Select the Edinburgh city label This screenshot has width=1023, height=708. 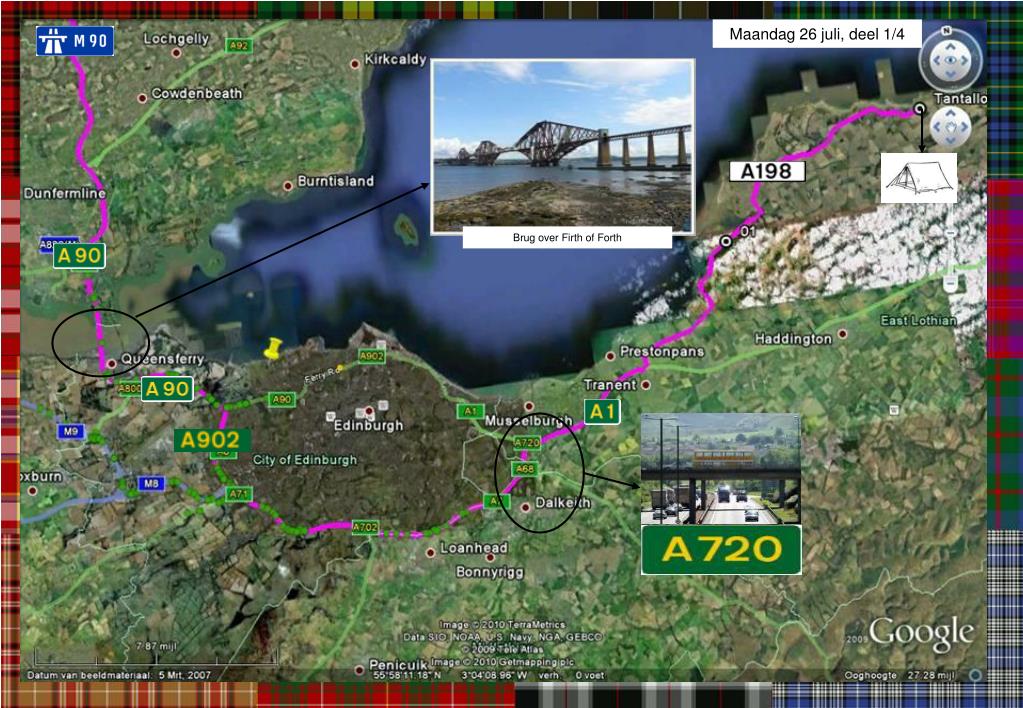(369, 425)
